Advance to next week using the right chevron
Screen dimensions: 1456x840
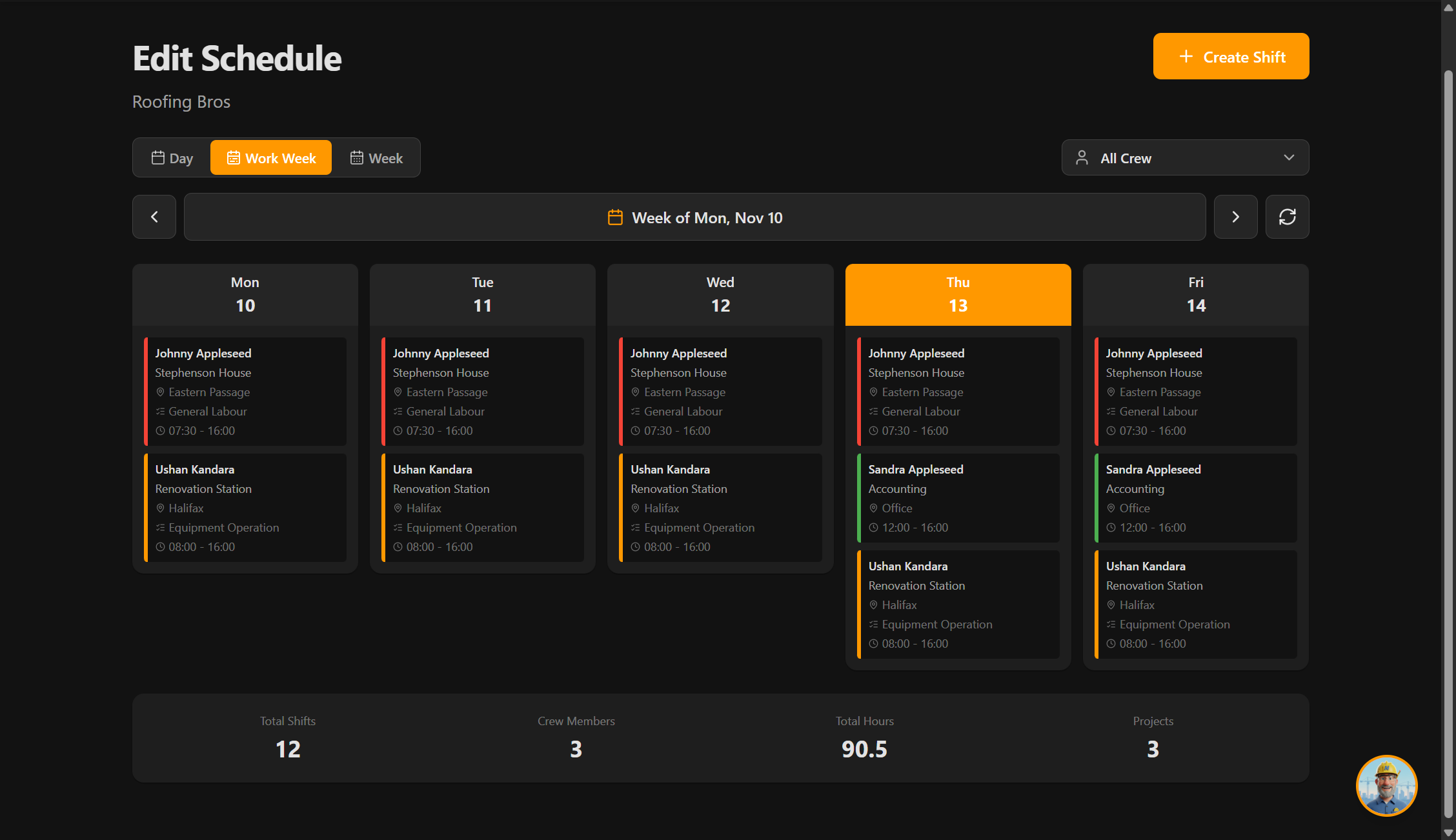tap(1235, 217)
